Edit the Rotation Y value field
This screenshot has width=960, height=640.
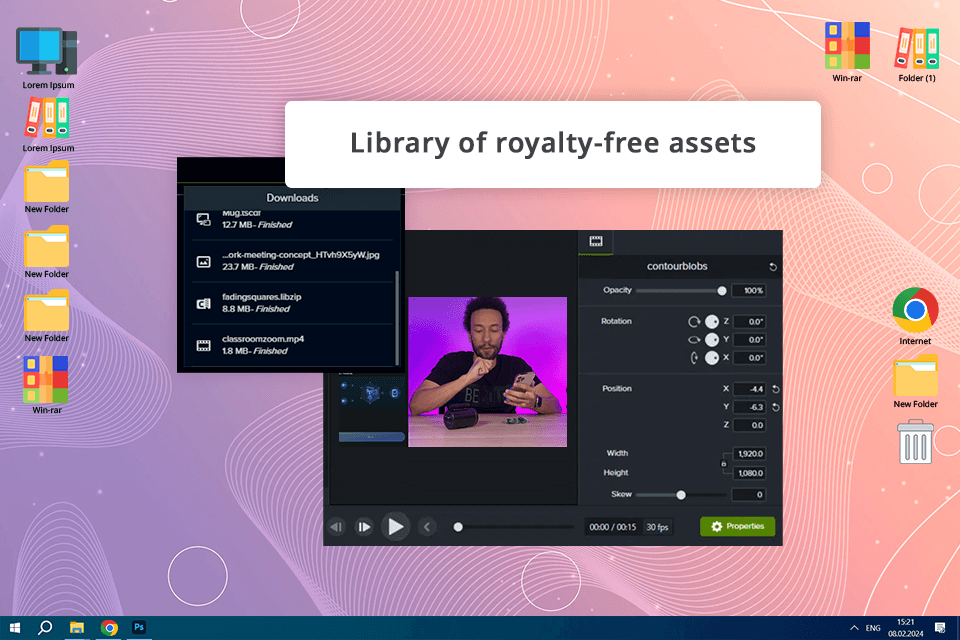pyautogui.click(x=749, y=340)
